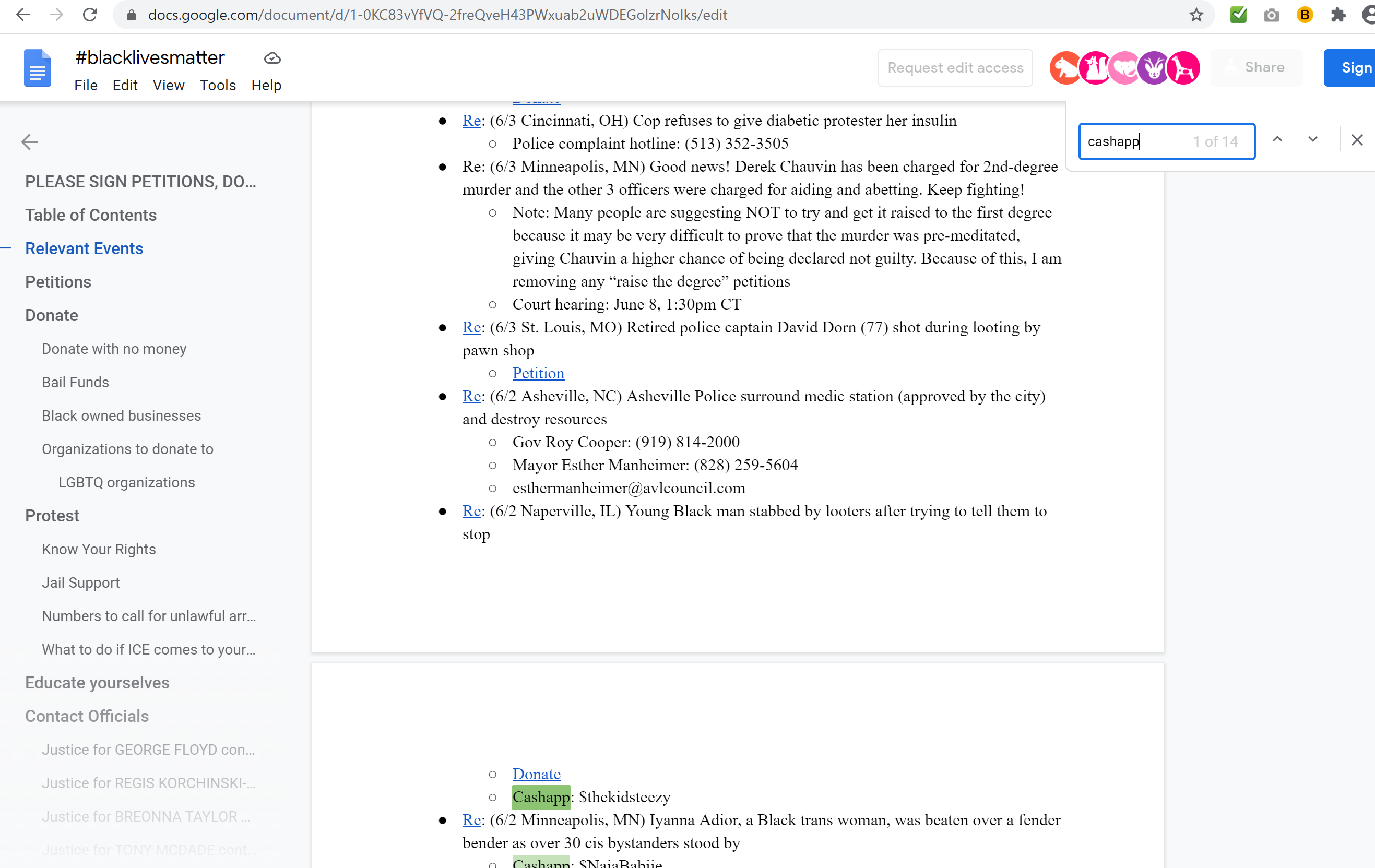
Task: Click the yellow B extension icon
Action: [x=1305, y=15]
